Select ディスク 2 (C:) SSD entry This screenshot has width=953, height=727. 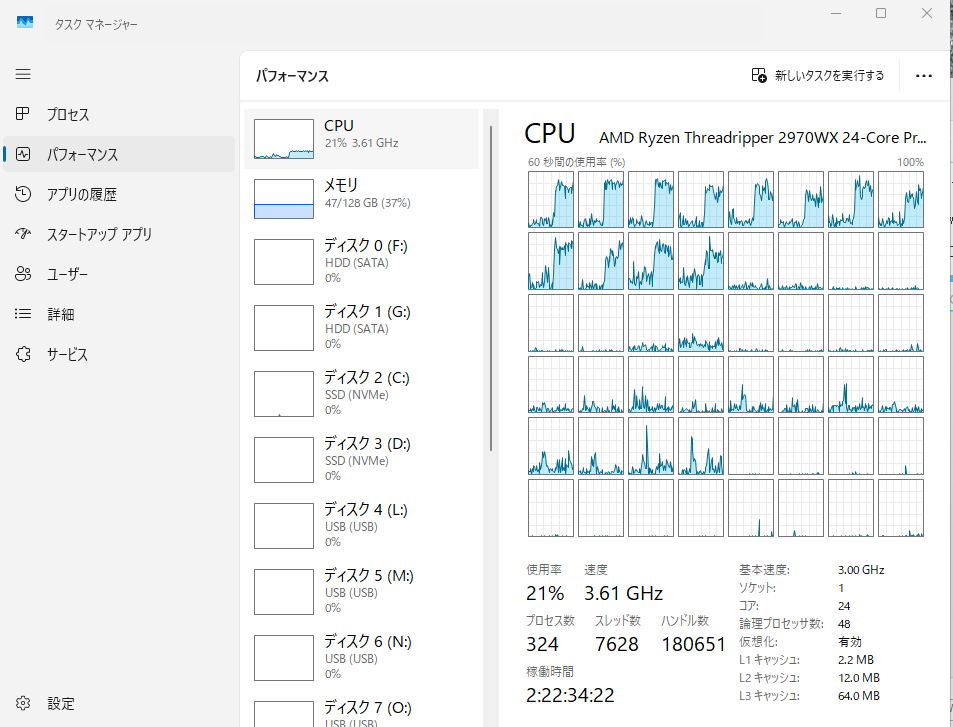pyautogui.click(x=362, y=393)
